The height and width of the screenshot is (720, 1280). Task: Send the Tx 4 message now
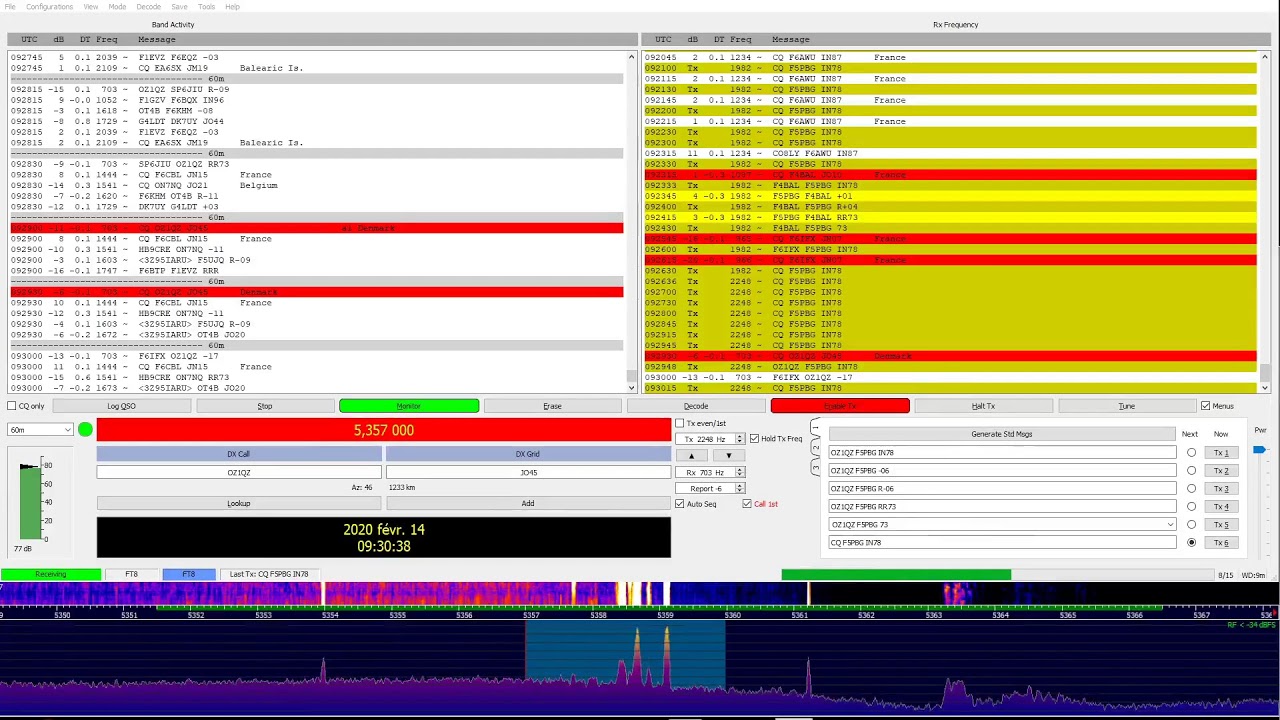click(1221, 507)
